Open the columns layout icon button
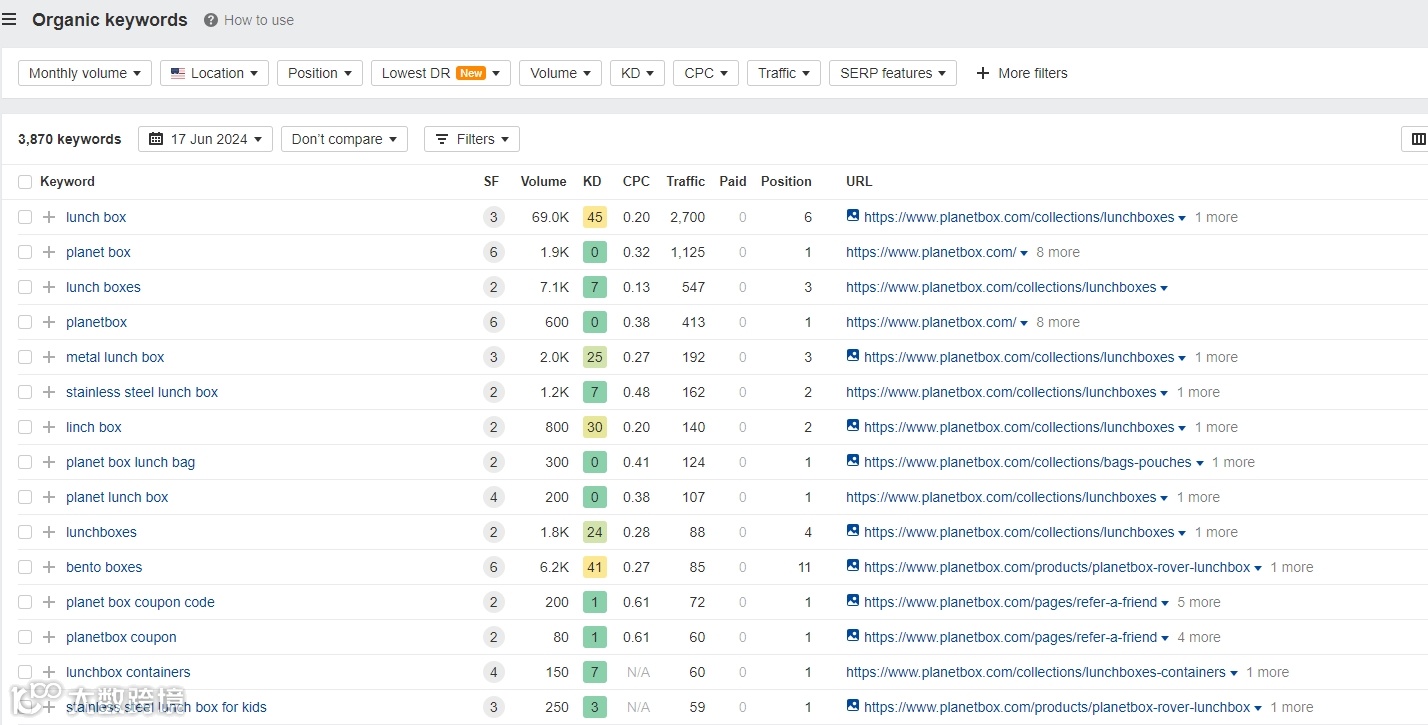The height and width of the screenshot is (725, 1428). (x=1416, y=139)
